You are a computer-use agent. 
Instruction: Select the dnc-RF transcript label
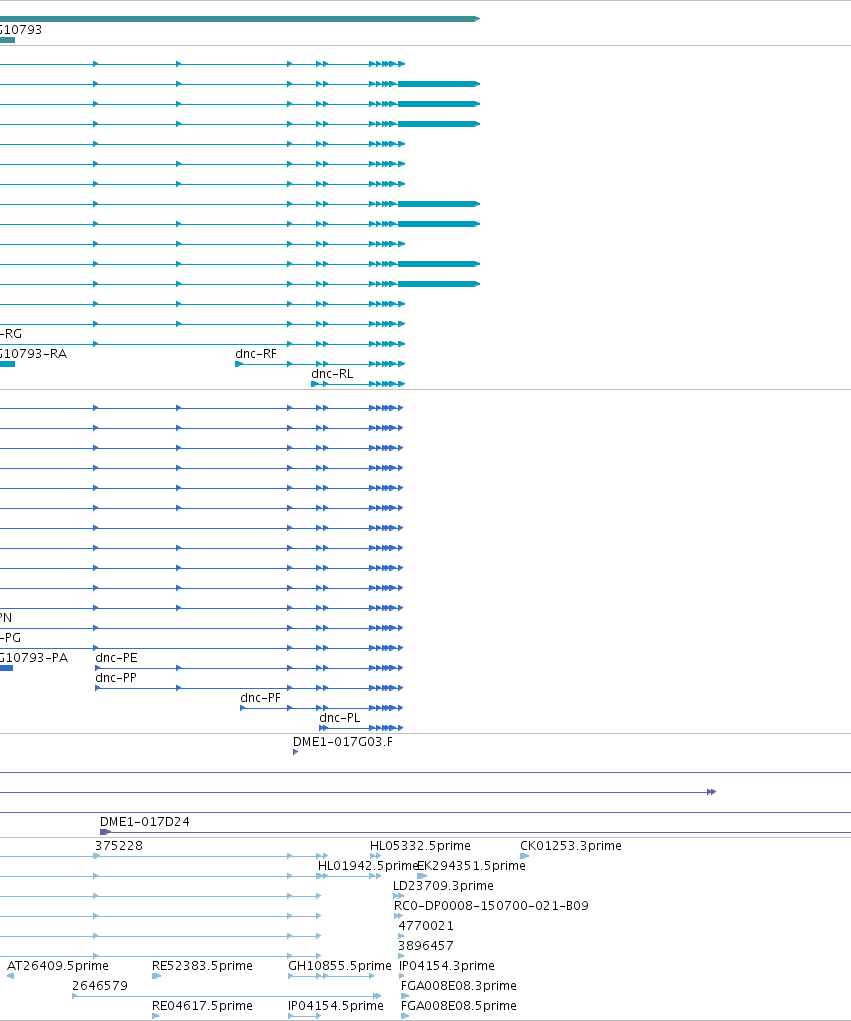coord(256,354)
